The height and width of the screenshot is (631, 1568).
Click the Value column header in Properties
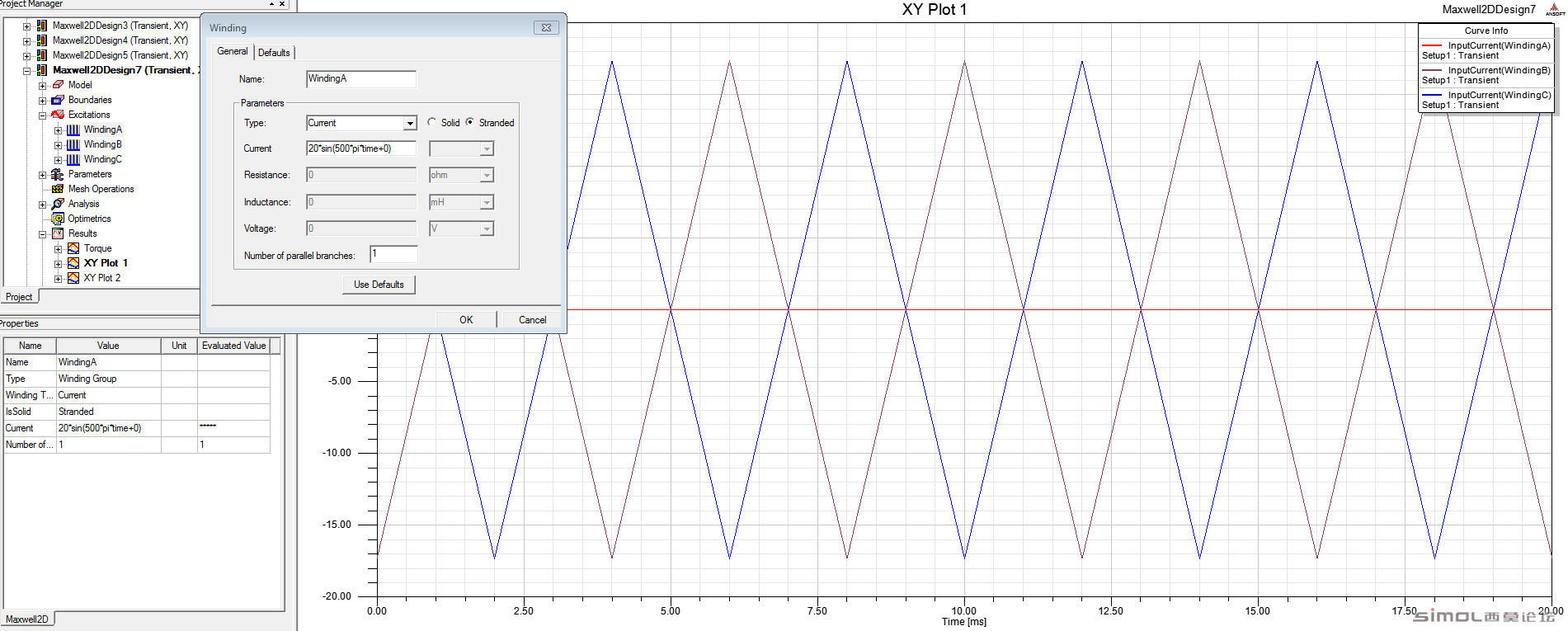coord(108,346)
